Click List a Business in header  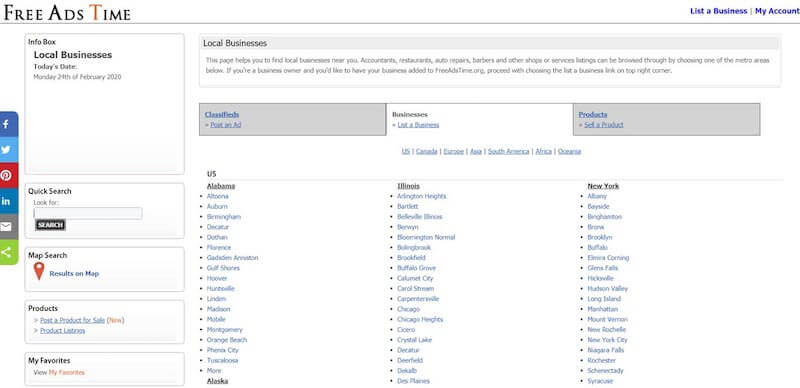coord(718,11)
